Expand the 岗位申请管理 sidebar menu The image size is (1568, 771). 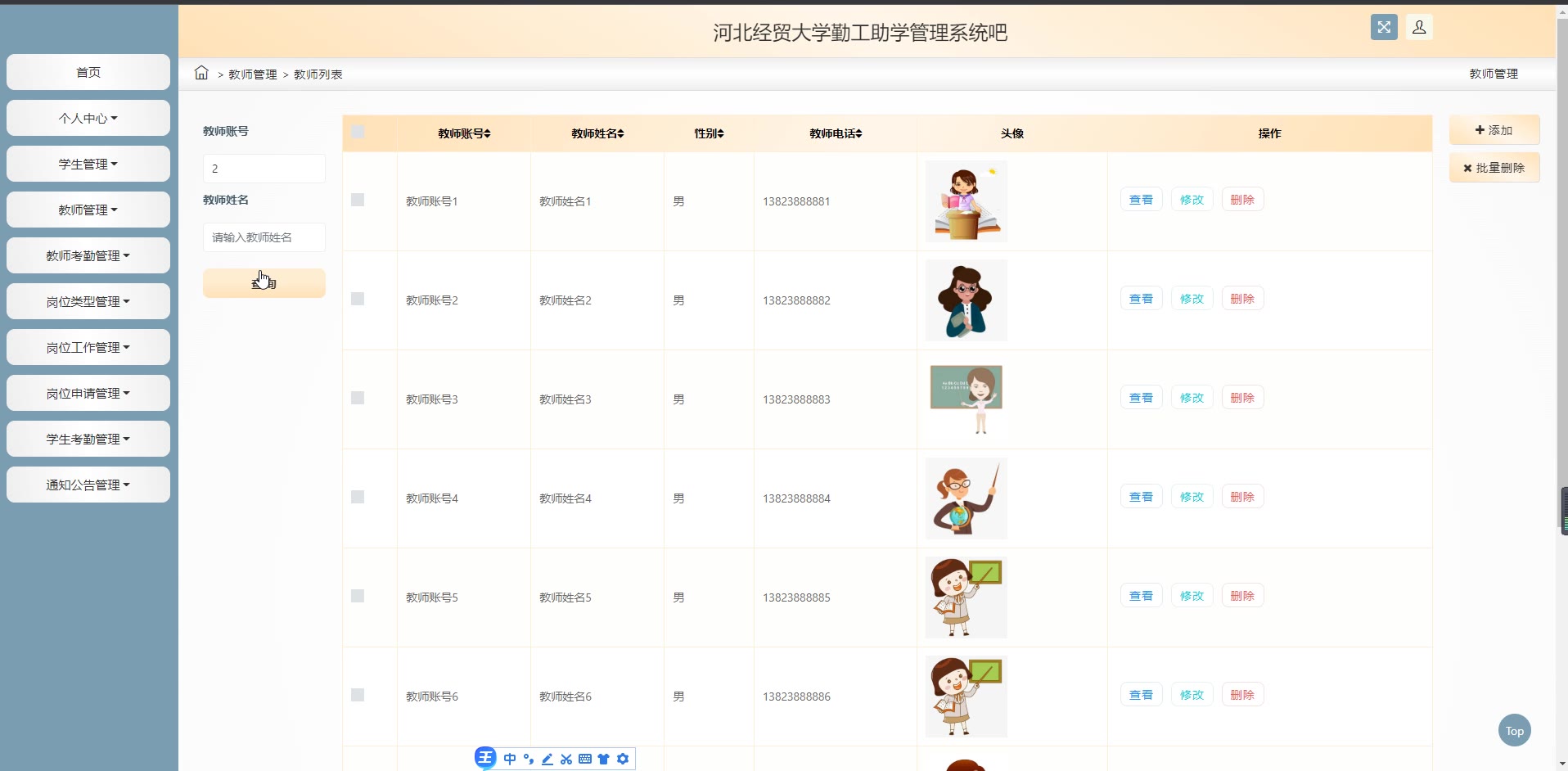click(88, 393)
